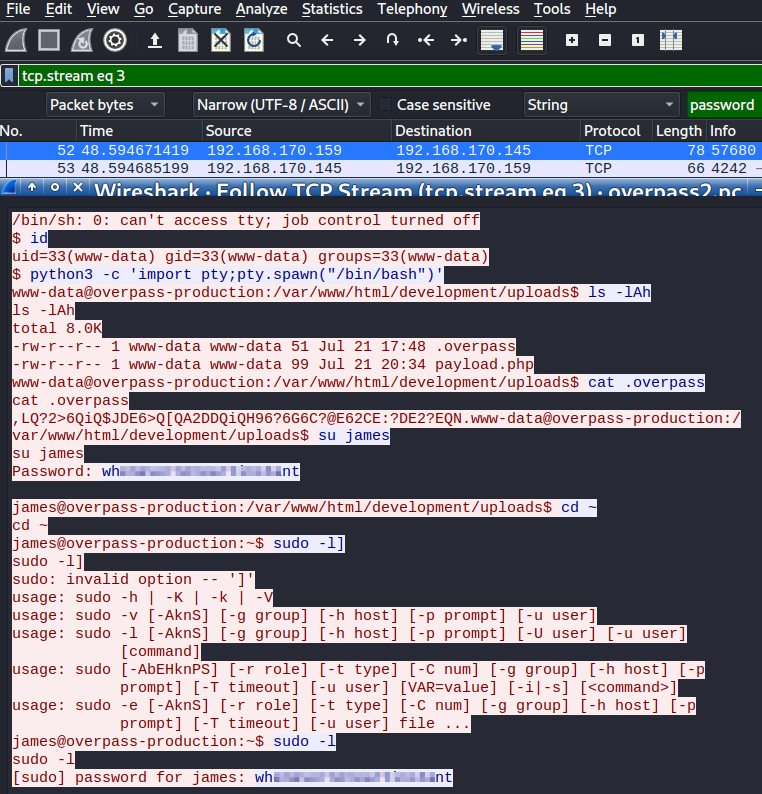The width and height of the screenshot is (762, 794).
Task: Reload the capture file icon
Action: click(254, 40)
